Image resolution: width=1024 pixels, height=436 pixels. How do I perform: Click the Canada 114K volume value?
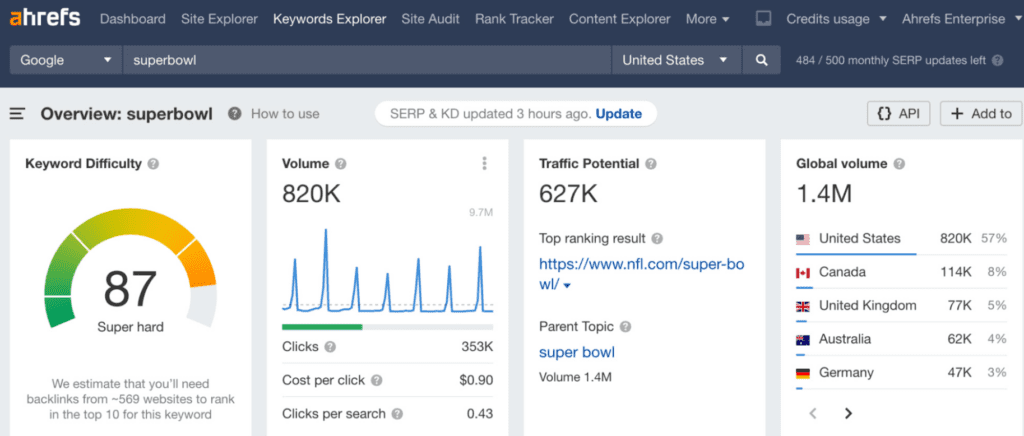(955, 272)
